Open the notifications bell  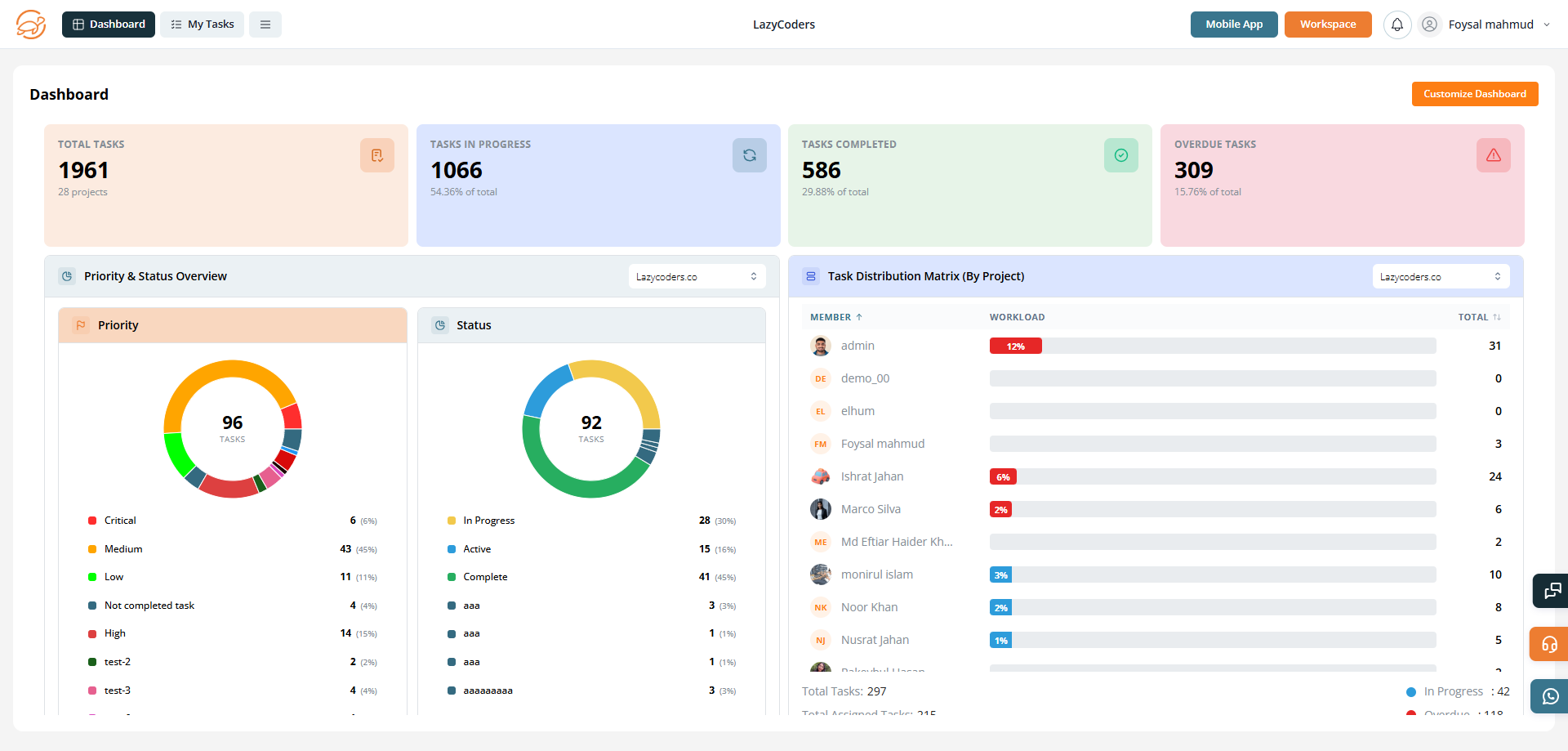pos(1397,25)
